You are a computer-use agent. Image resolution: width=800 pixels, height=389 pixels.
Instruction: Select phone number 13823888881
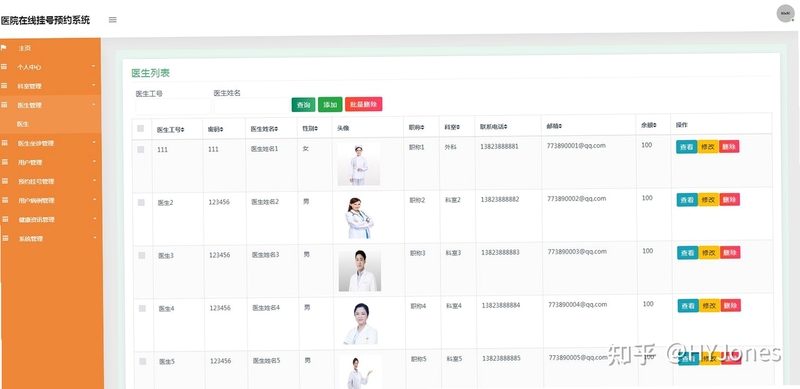(x=499, y=147)
